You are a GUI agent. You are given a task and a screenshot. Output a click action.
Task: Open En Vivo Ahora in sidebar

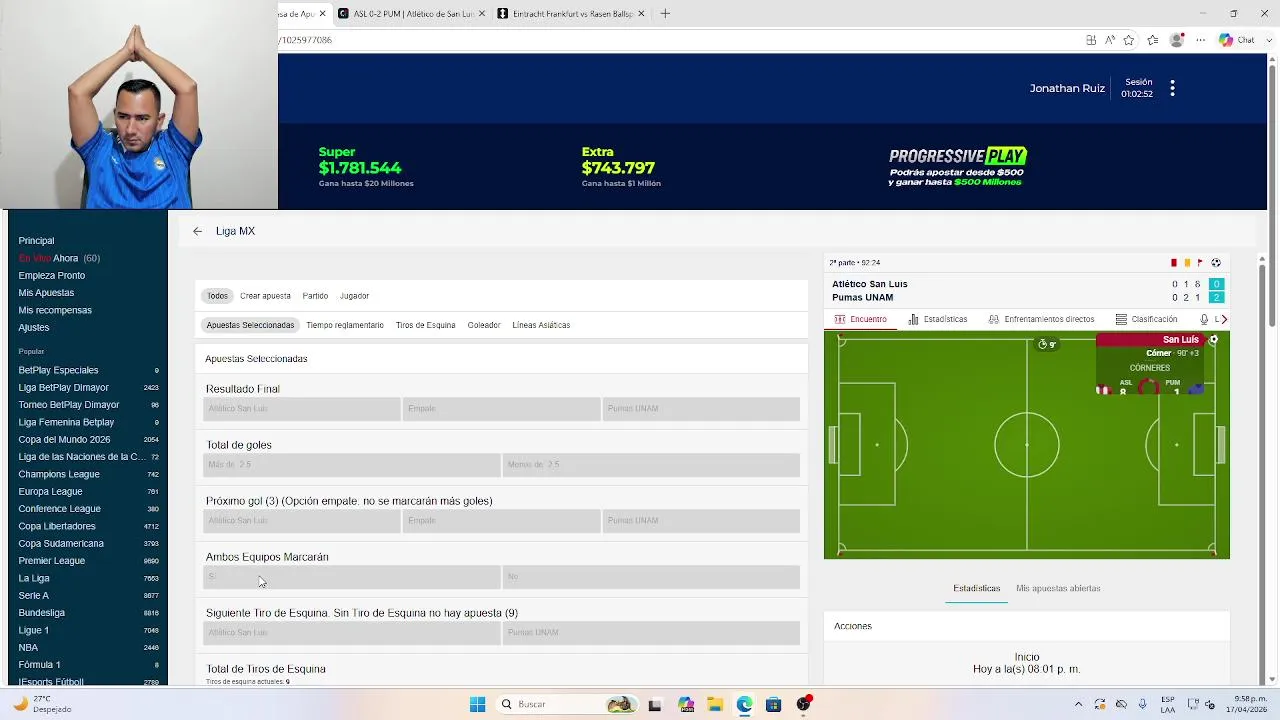pyautogui.click(x=59, y=258)
